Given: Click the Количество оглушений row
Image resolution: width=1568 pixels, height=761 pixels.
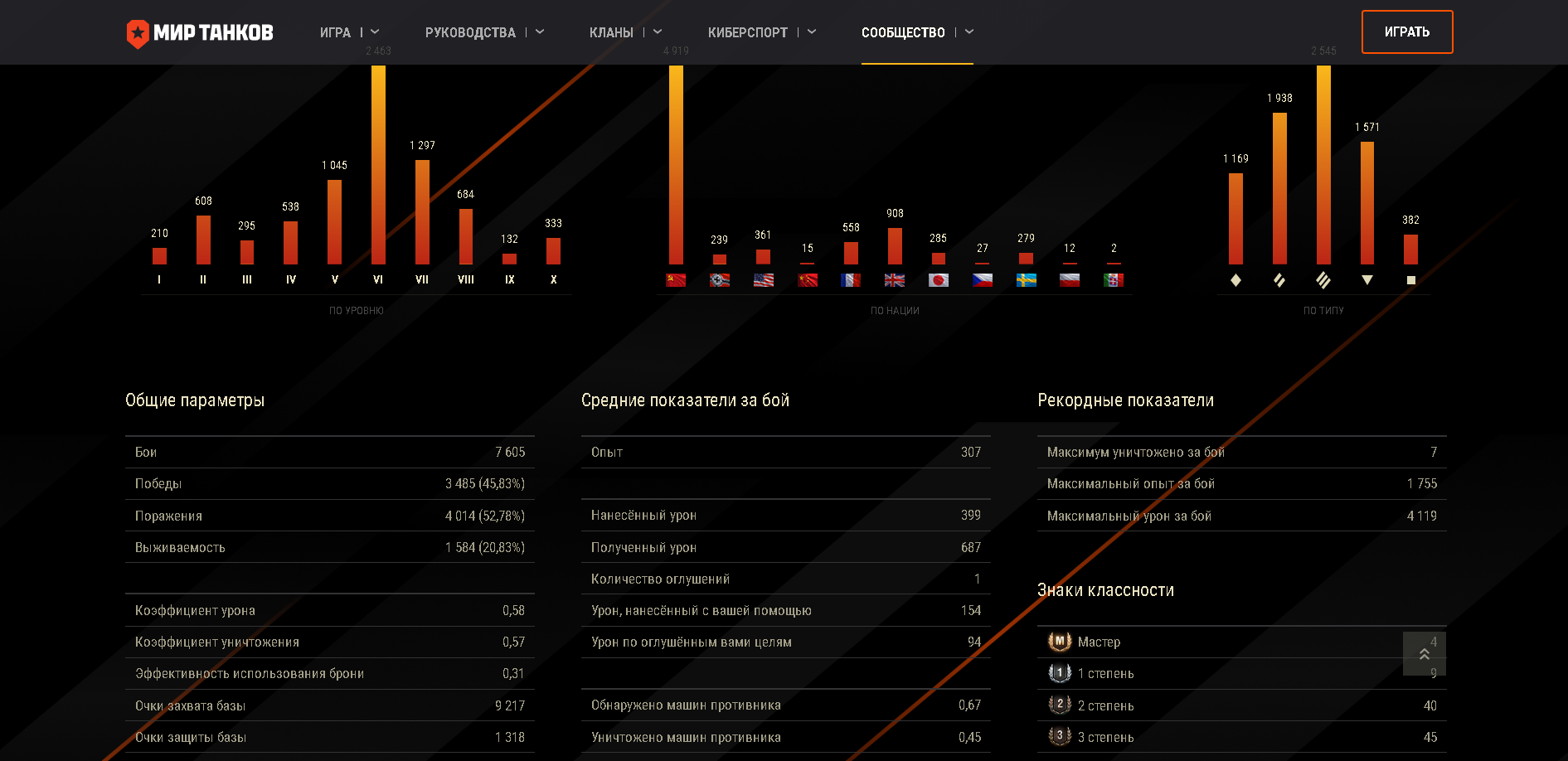Looking at the screenshot, I should (x=786, y=579).
